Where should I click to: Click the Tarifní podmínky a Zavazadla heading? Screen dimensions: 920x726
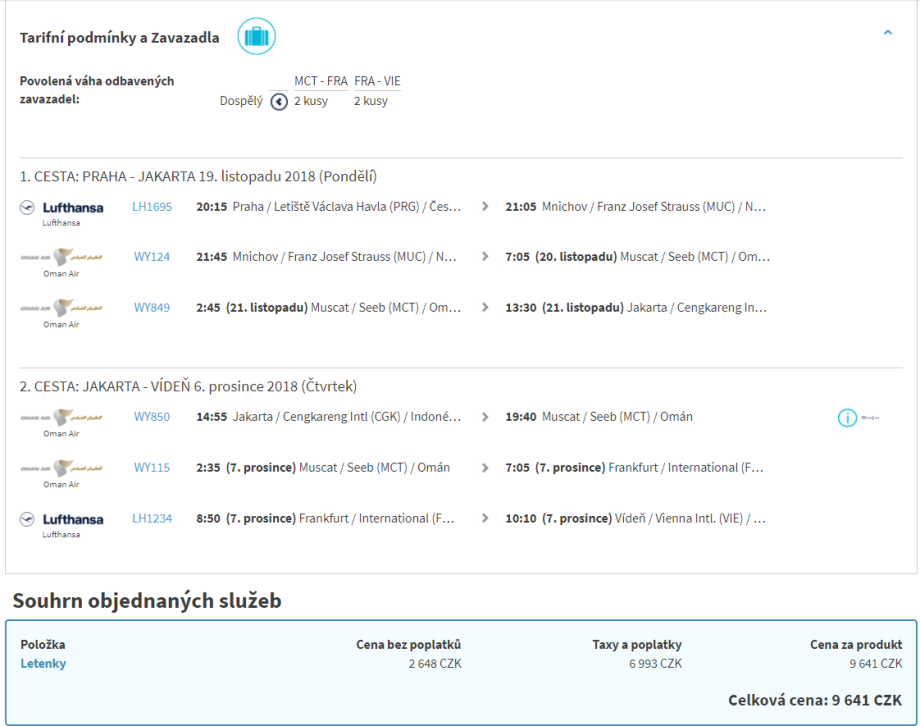click(120, 38)
